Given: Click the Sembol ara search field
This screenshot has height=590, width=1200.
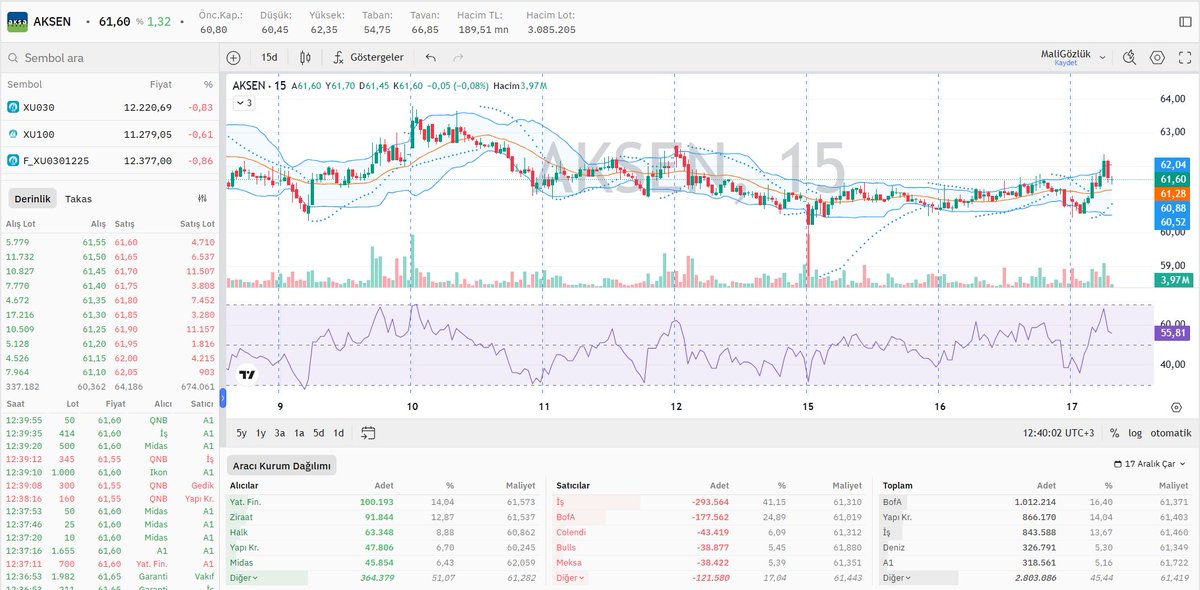Looking at the screenshot, I should 110,59.
